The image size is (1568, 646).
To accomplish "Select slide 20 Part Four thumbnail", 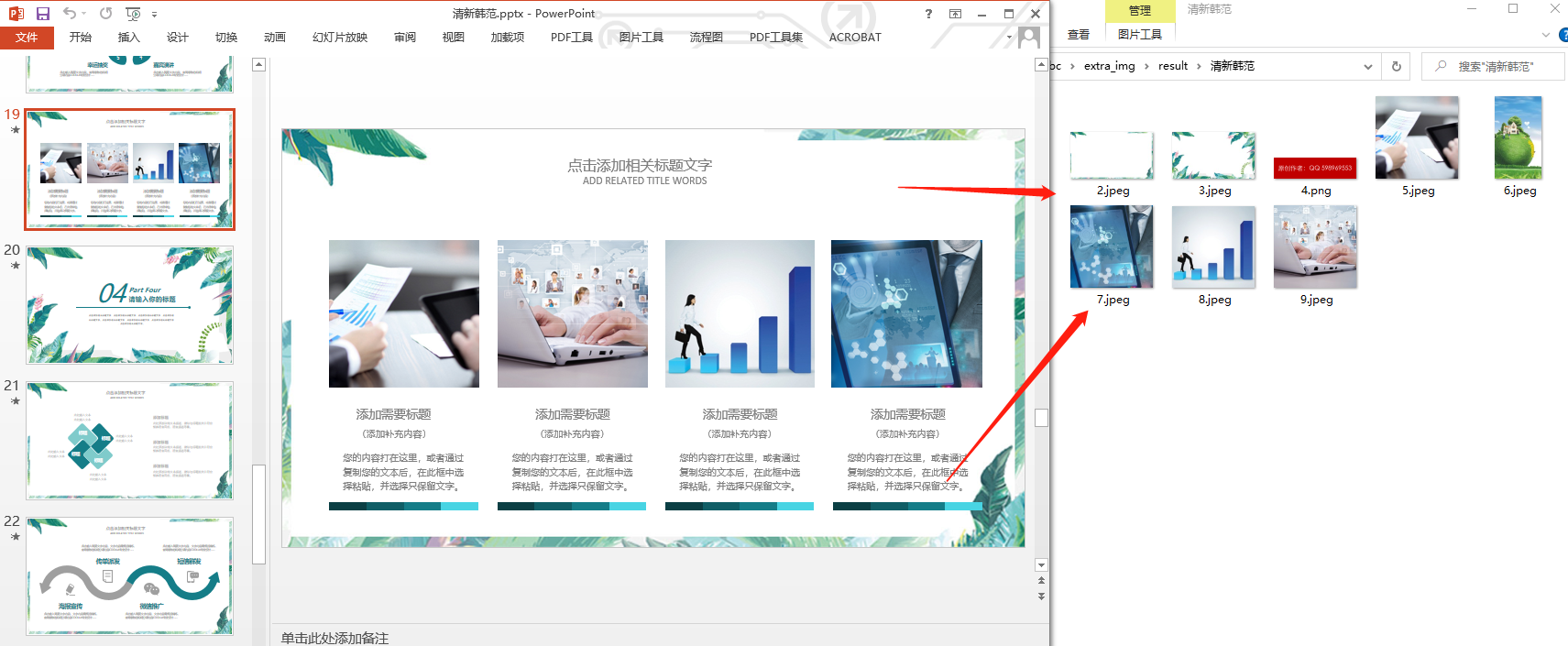I will [x=129, y=305].
